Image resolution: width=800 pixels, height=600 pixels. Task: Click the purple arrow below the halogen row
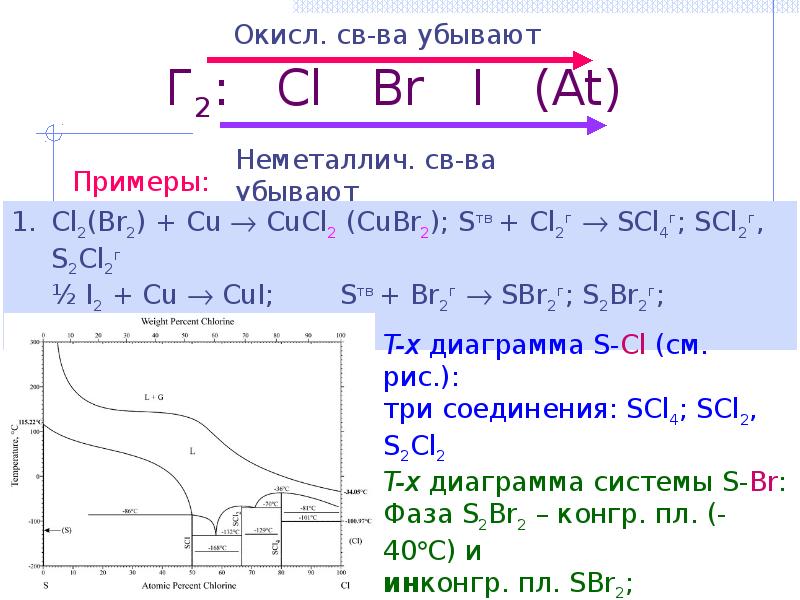pos(410,125)
